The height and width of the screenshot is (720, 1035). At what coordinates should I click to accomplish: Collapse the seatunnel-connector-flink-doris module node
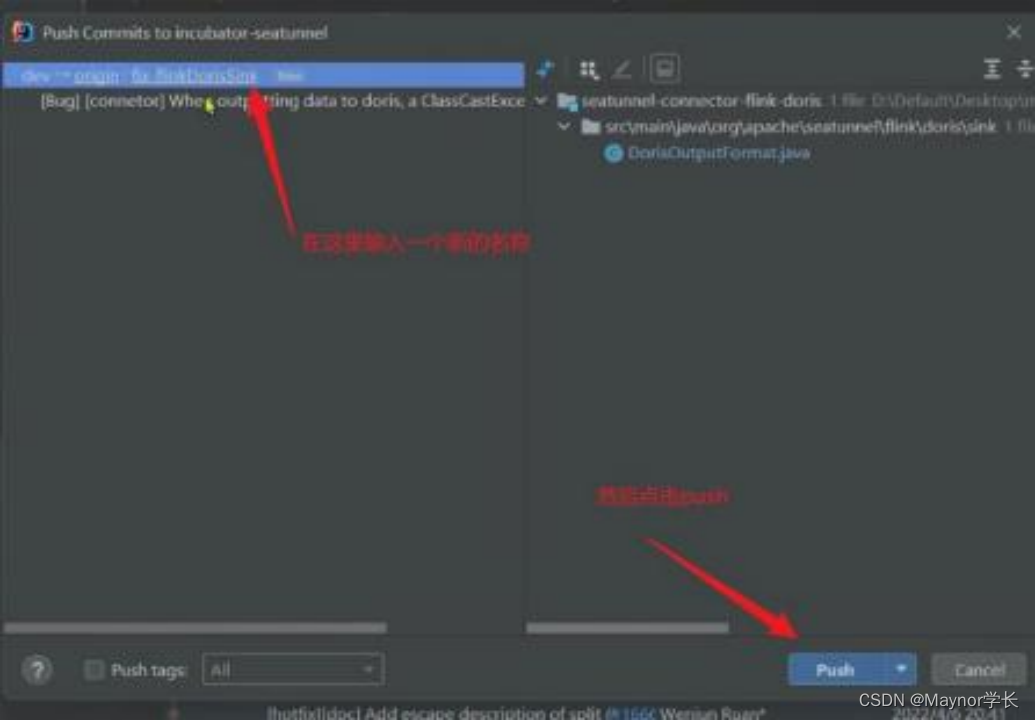541,101
